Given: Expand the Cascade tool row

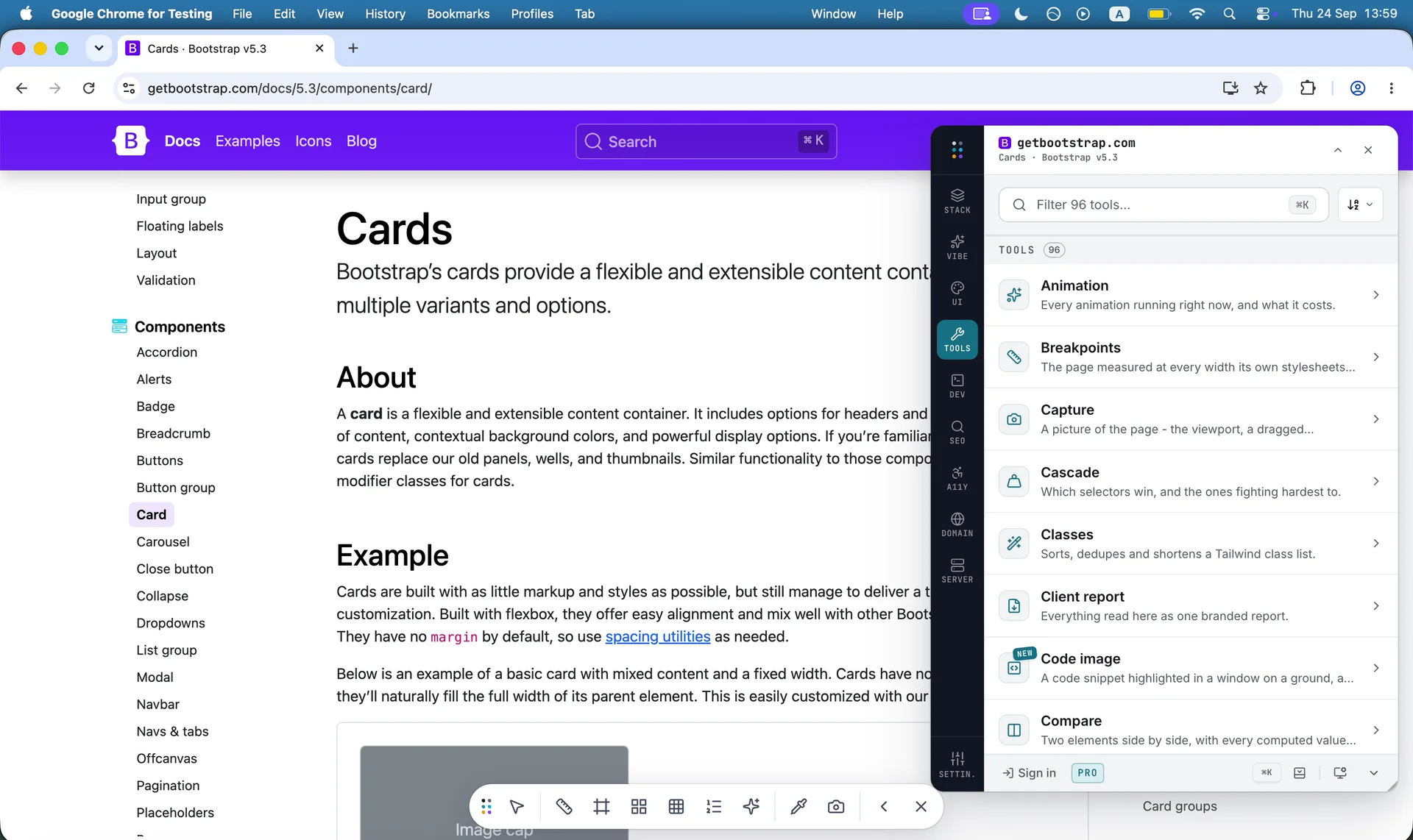Looking at the screenshot, I should [1191, 481].
